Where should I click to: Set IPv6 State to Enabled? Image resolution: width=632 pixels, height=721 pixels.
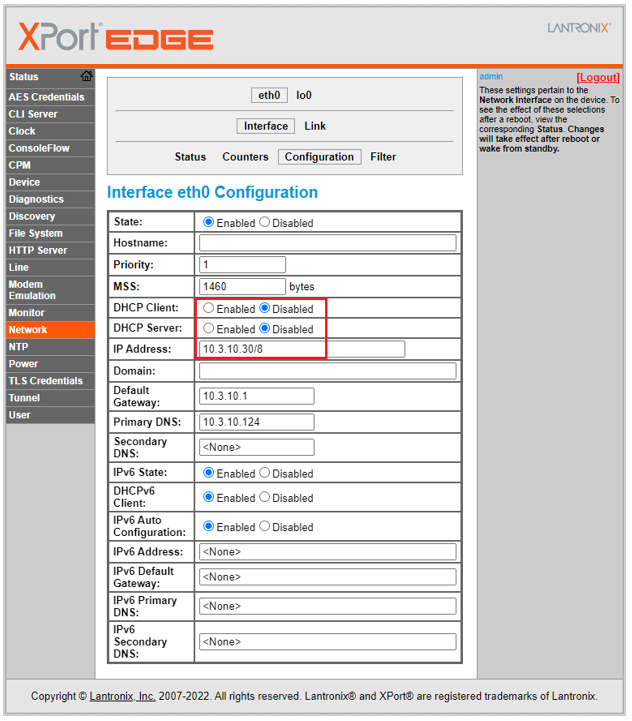tap(208, 473)
